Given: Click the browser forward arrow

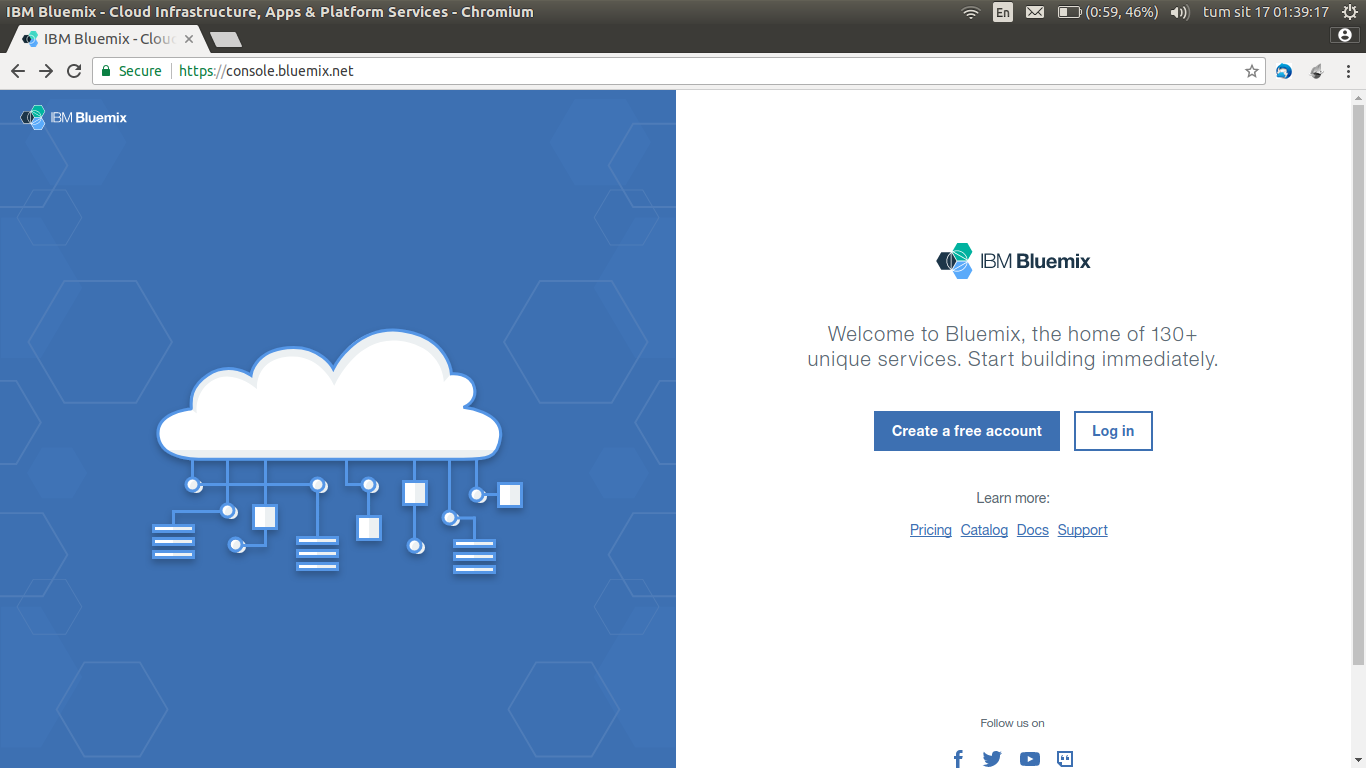Looking at the screenshot, I should pyautogui.click(x=46, y=71).
